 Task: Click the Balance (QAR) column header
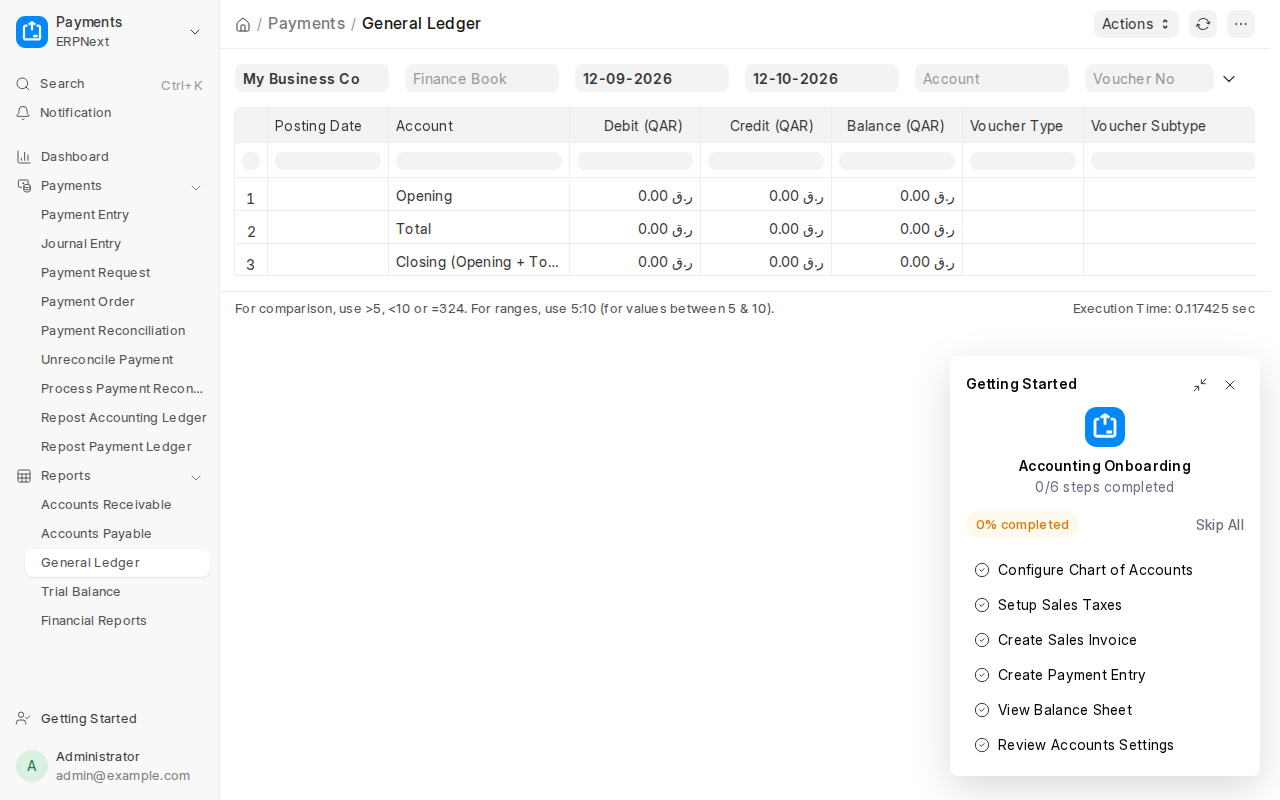point(897,126)
